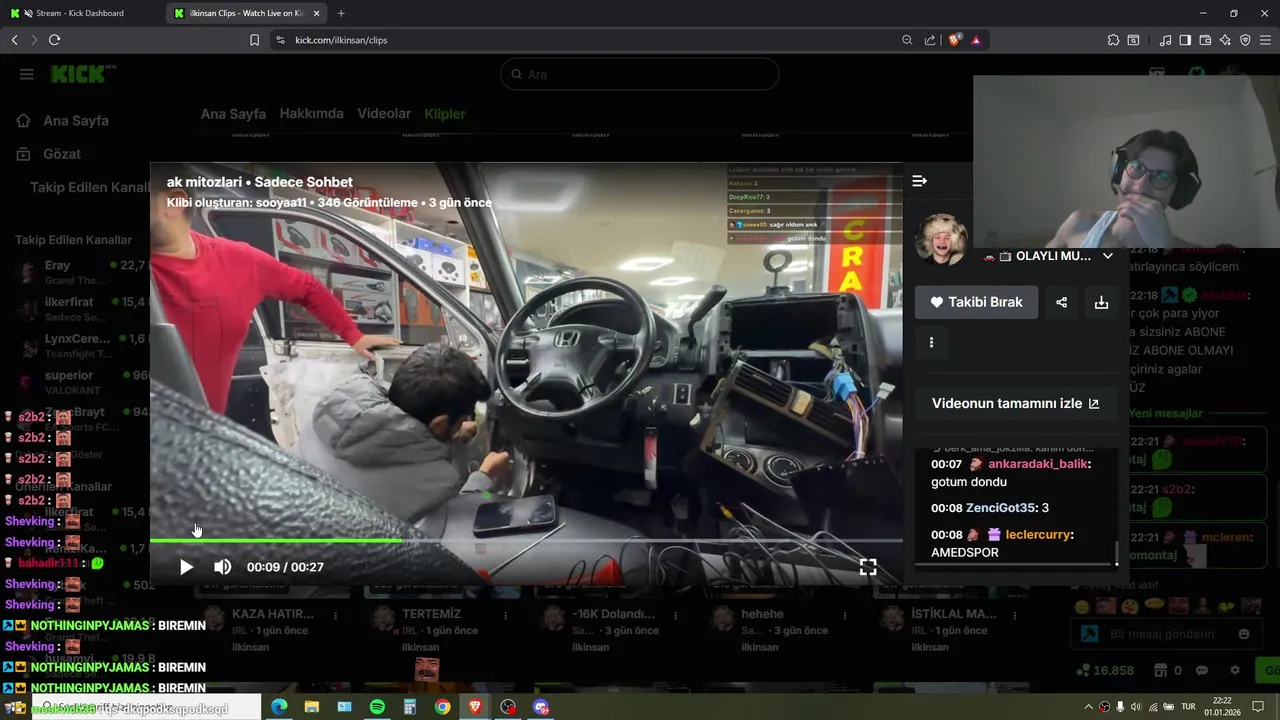Open Google Chrome from the taskbar
1280x720 pixels.
tap(442, 707)
